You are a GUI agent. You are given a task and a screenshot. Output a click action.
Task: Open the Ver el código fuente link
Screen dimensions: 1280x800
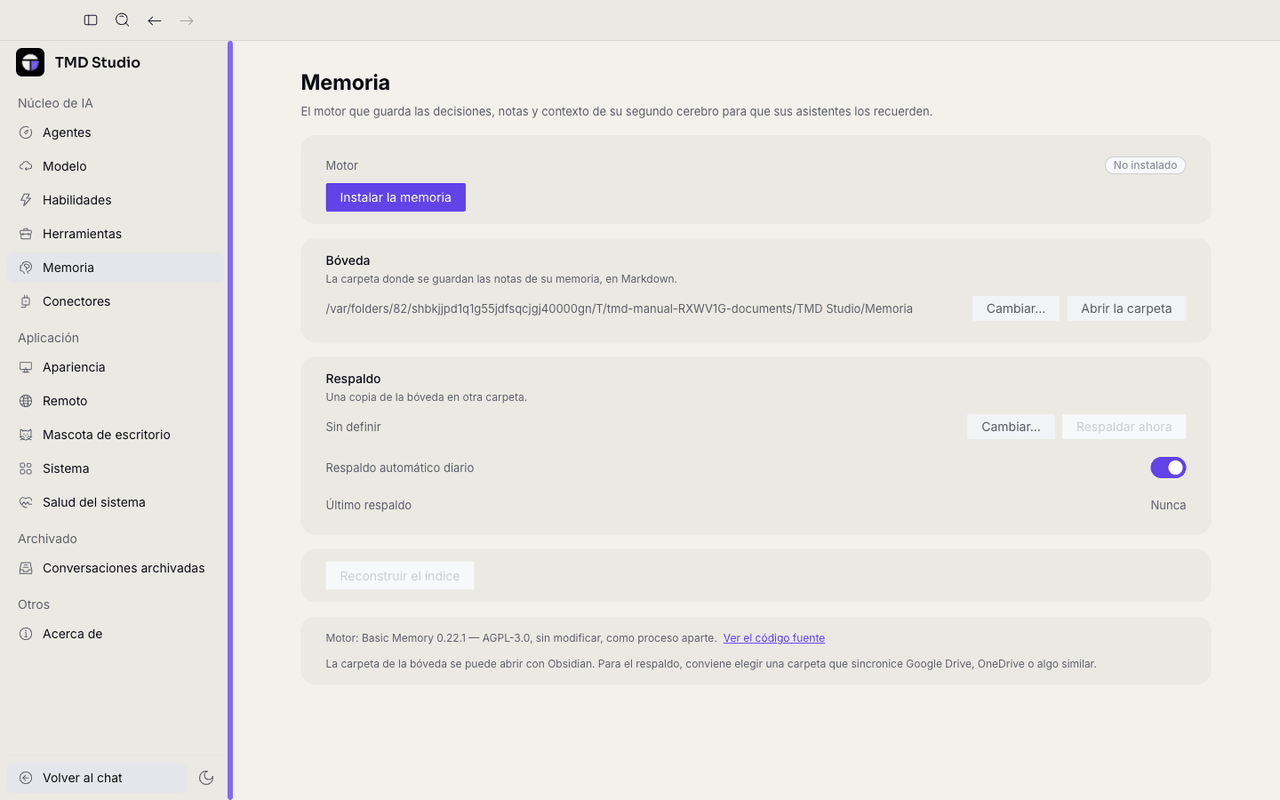pyautogui.click(x=774, y=638)
